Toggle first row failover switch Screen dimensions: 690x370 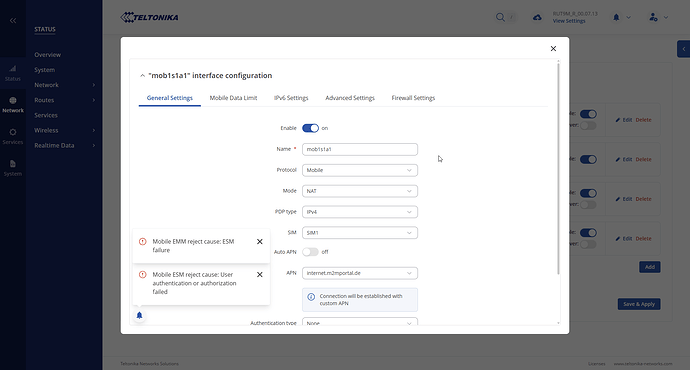pyautogui.click(x=588, y=125)
